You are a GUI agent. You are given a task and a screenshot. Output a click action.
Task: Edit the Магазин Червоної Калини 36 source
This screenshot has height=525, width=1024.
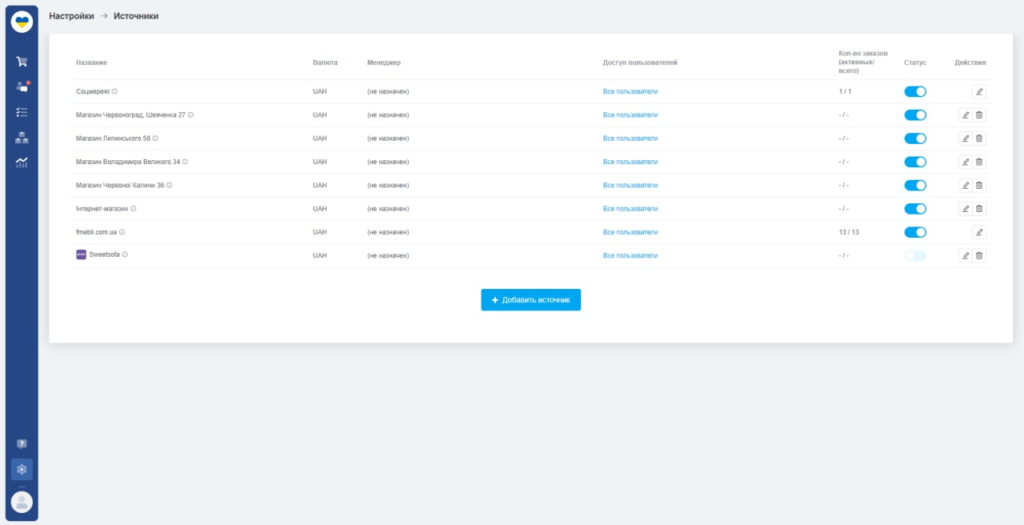click(x=965, y=185)
